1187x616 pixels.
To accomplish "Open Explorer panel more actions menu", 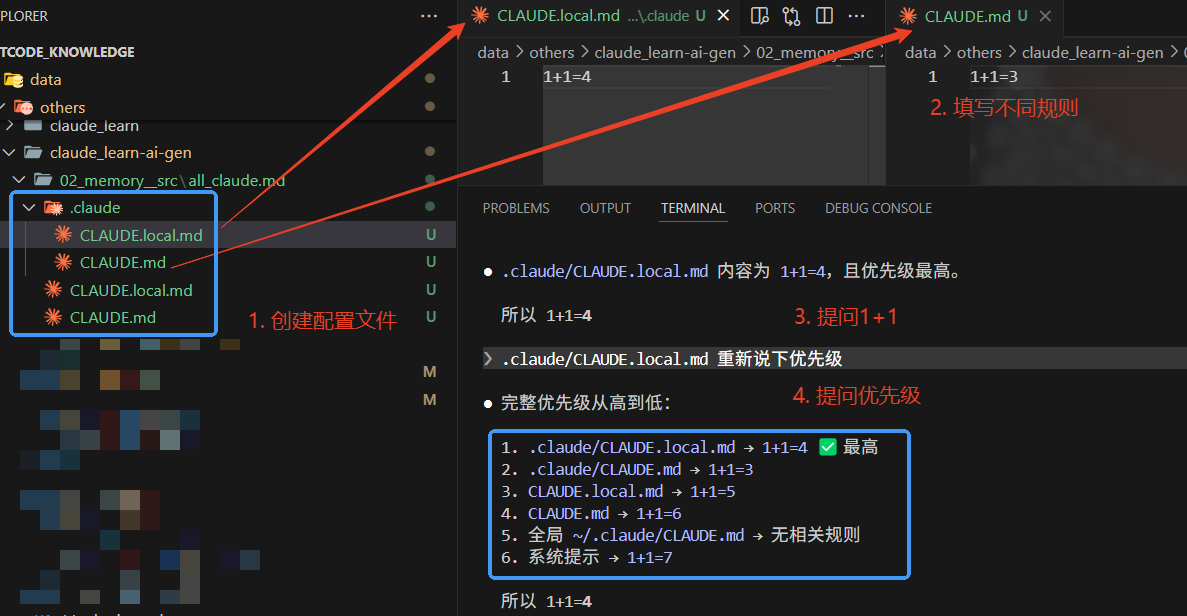I will tap(429, 16).
